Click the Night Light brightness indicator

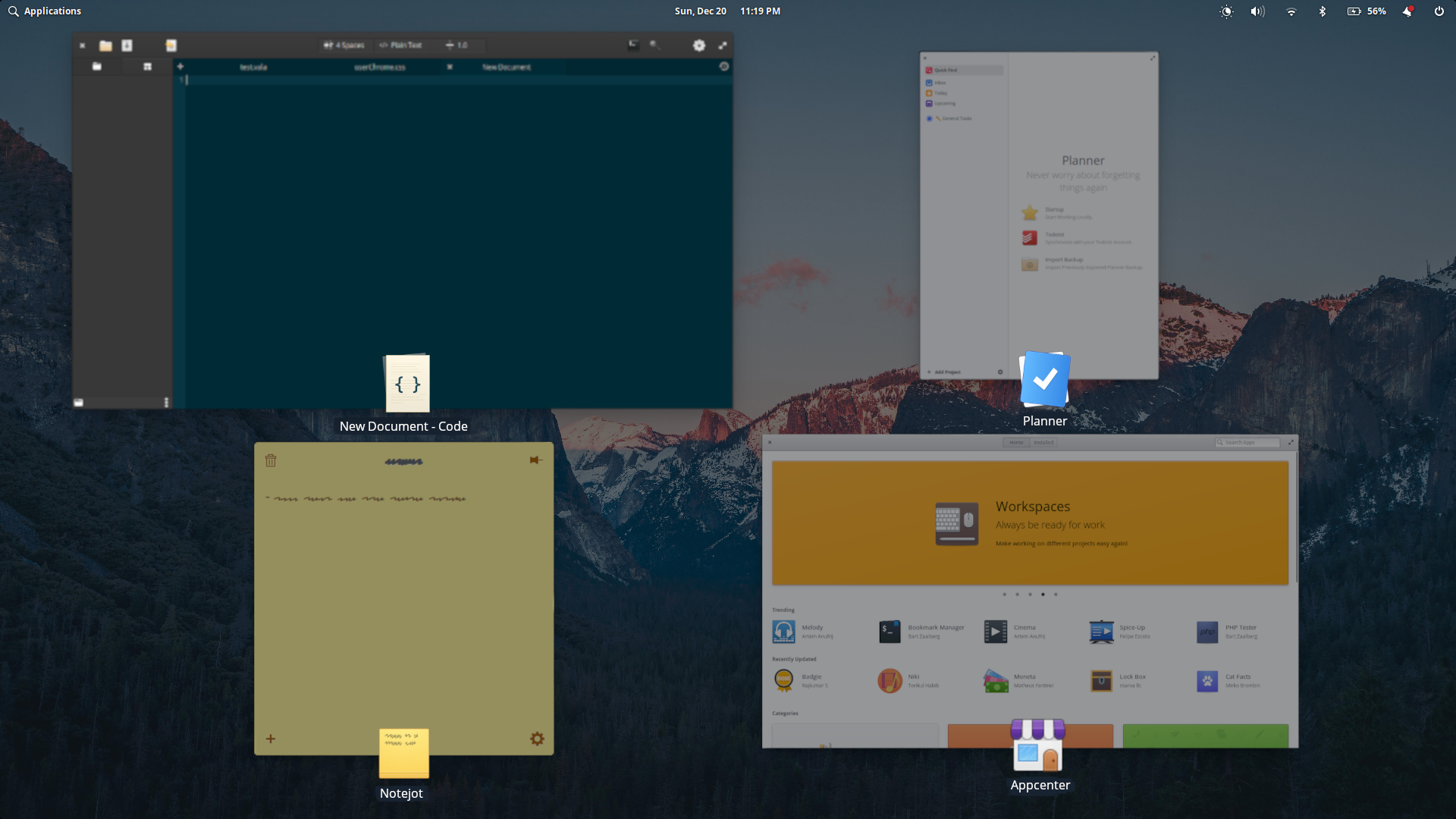(x=1226, y=11)
